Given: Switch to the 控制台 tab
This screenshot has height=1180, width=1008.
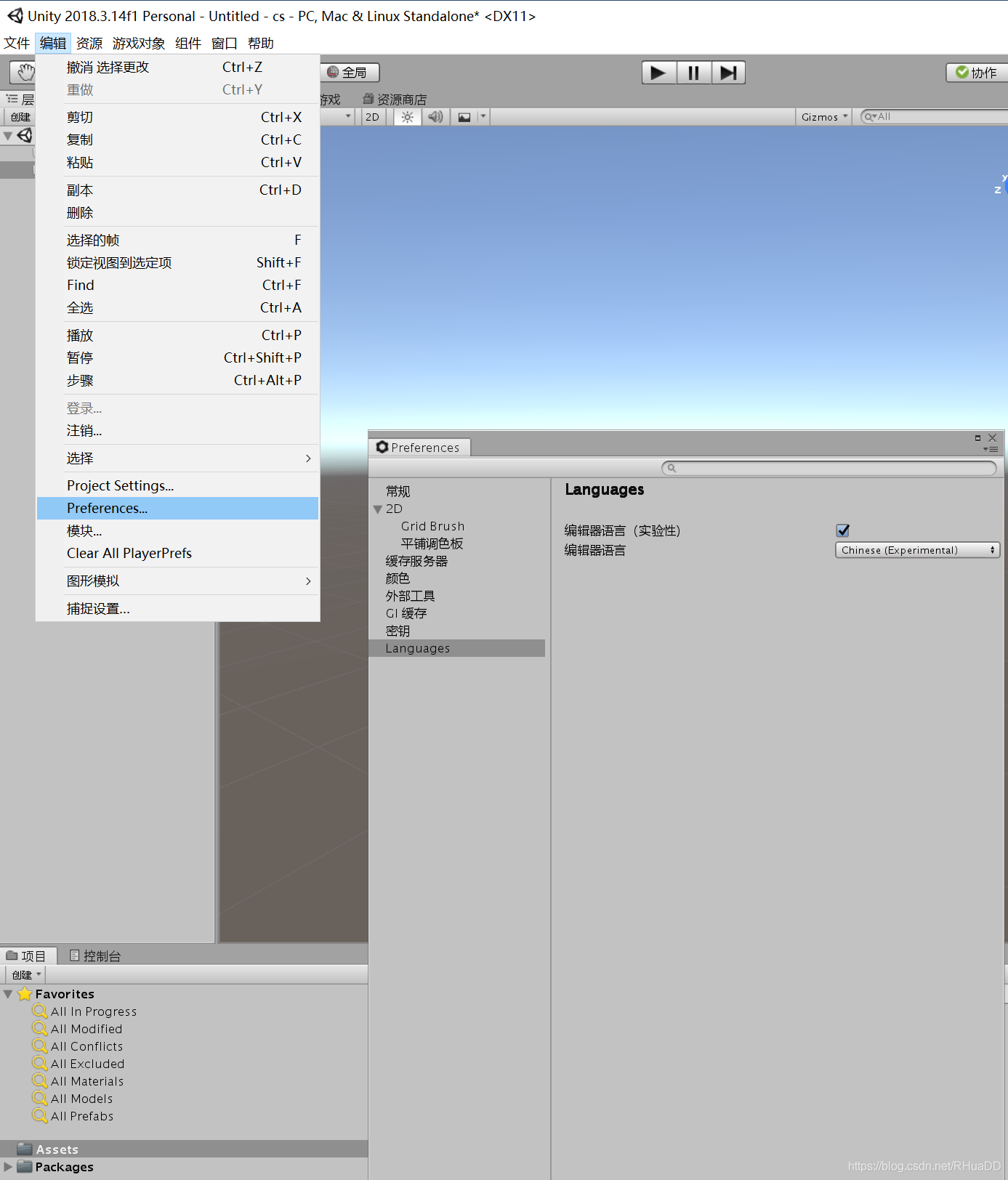Looking at the screenshot, I should [x=95, y=955].
